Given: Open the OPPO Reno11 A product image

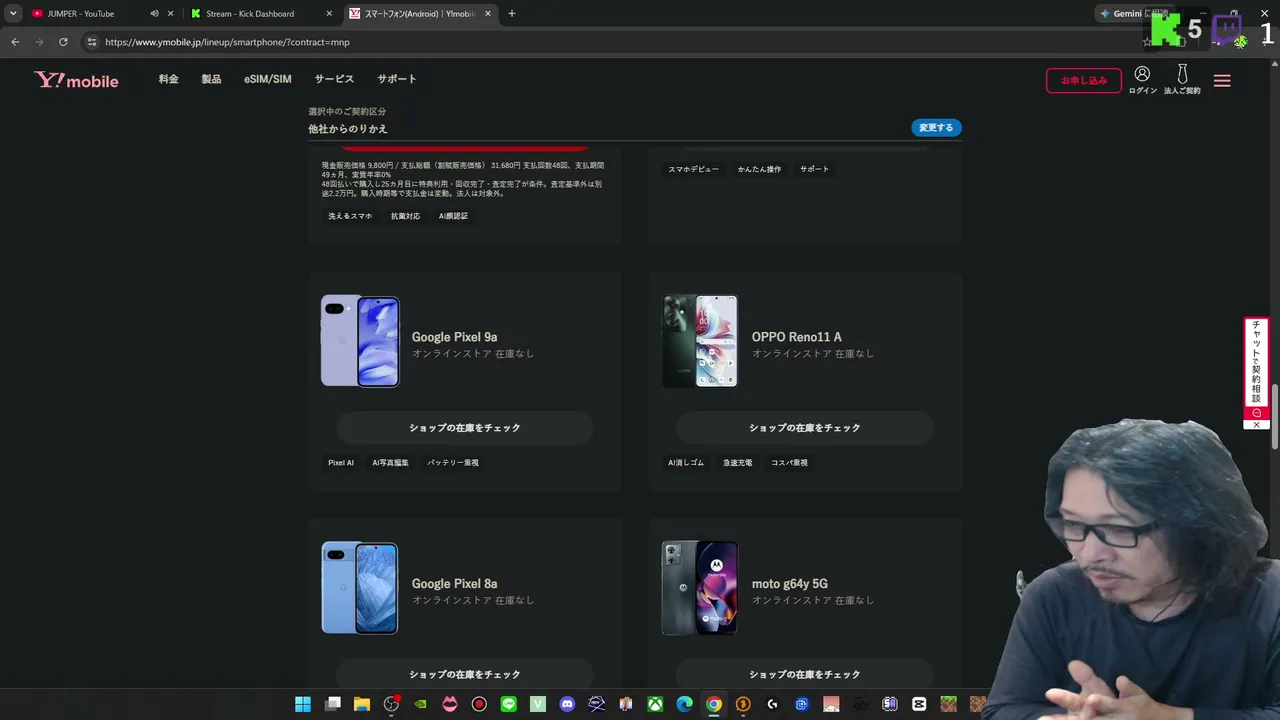Looking at the screenshot, I should click(x=700, y=341).
